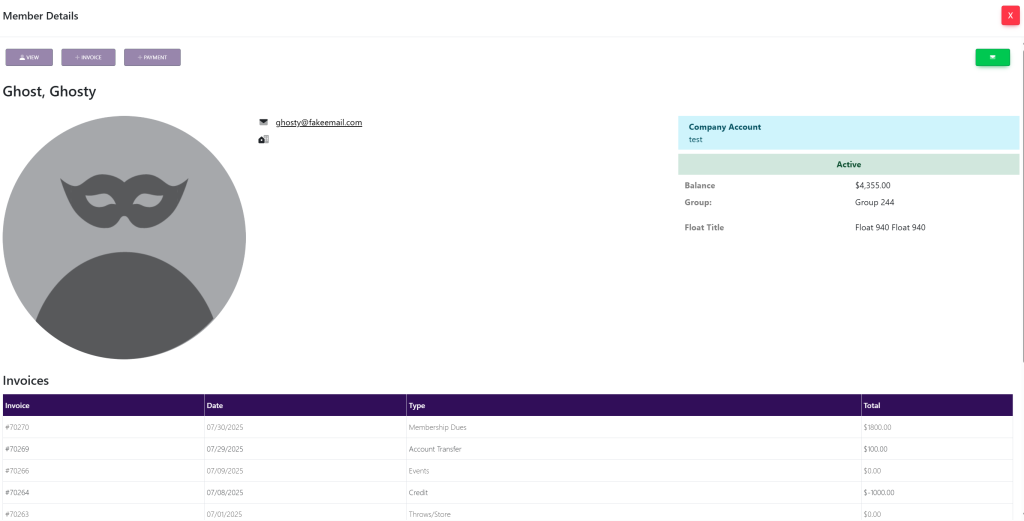The width and height of the screenshot is (1024, 521).
Task: Select the Company Account test banner
Action: 848,133
